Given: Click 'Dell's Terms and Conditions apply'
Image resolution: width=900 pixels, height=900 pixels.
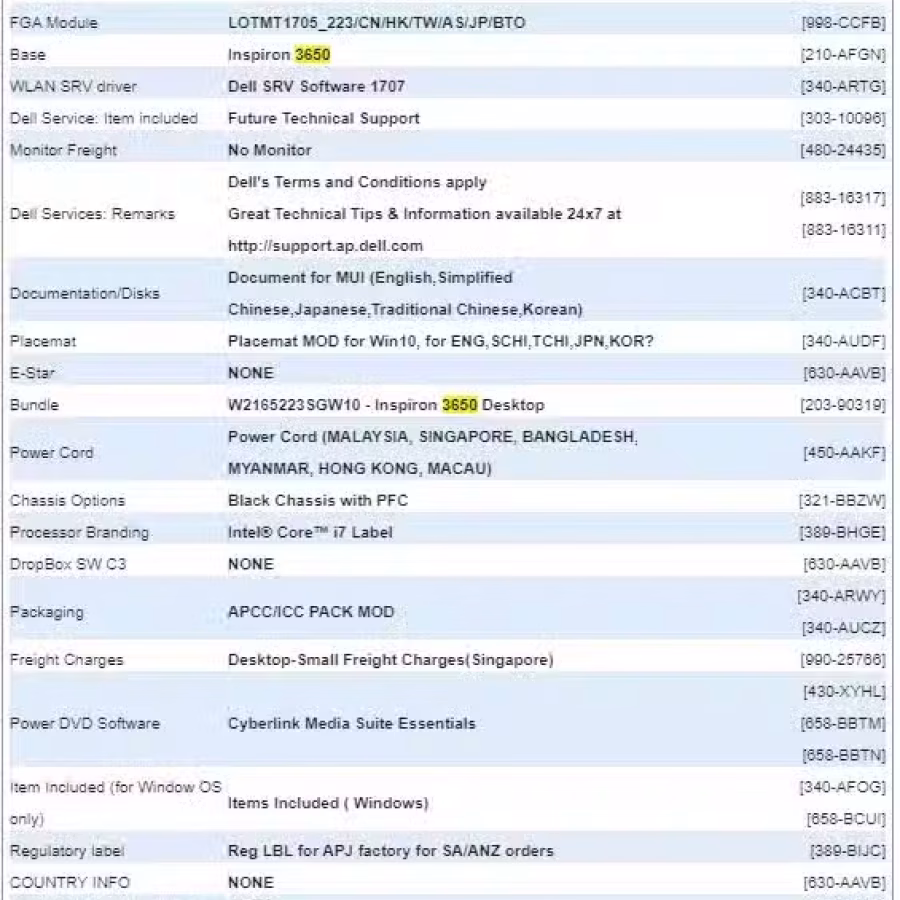Looking at the screenshot, I should (357, 183).
